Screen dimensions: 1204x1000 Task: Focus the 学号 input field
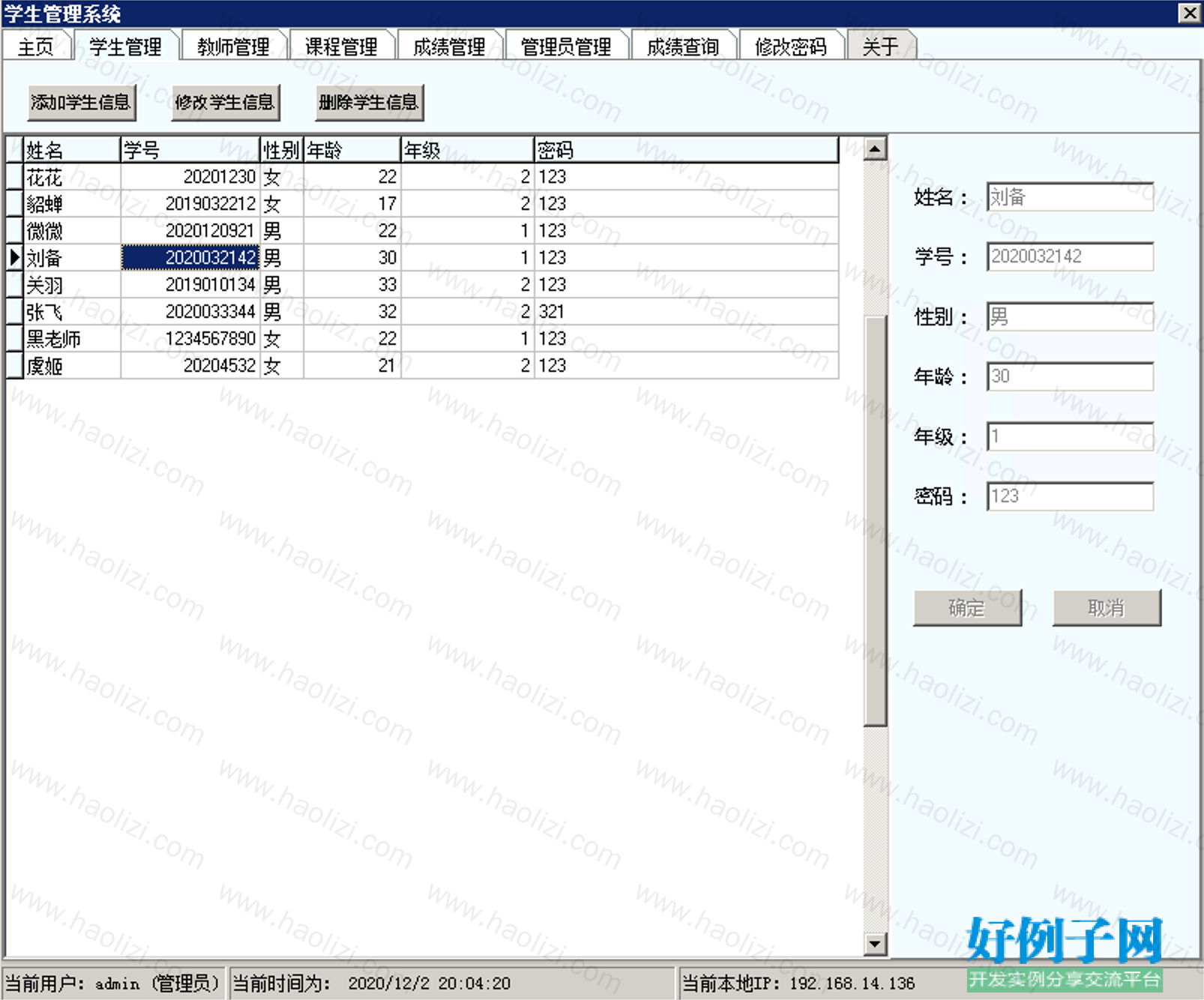1070,256
